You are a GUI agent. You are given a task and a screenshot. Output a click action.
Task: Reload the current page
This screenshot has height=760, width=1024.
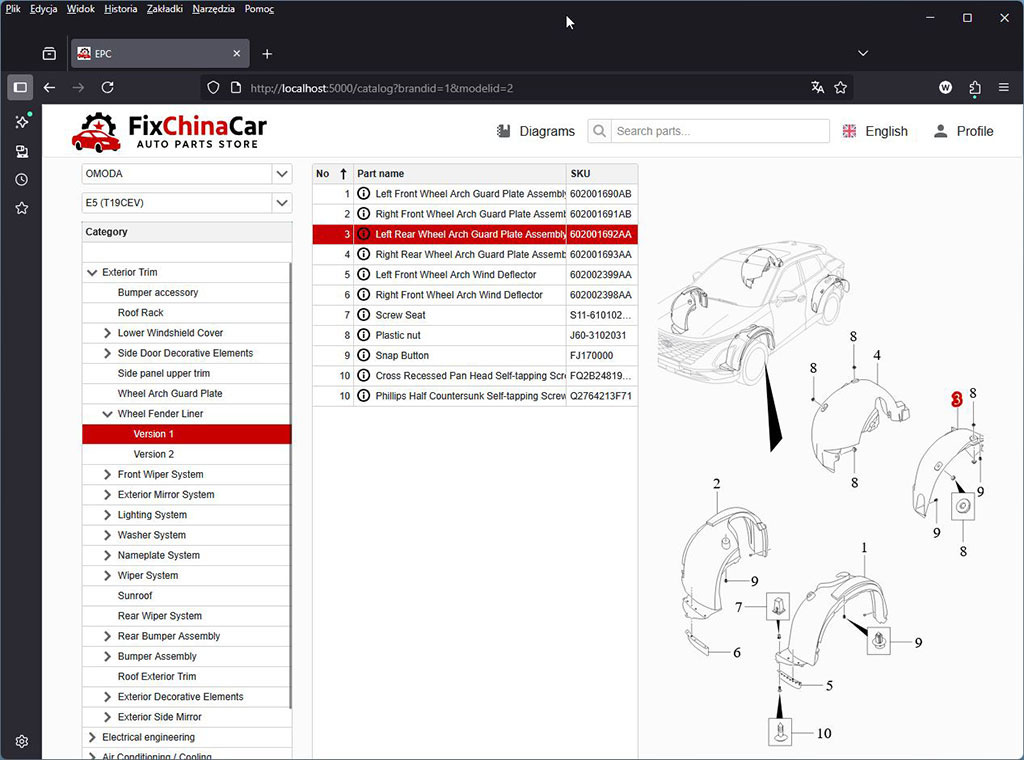tap(108, 88)
